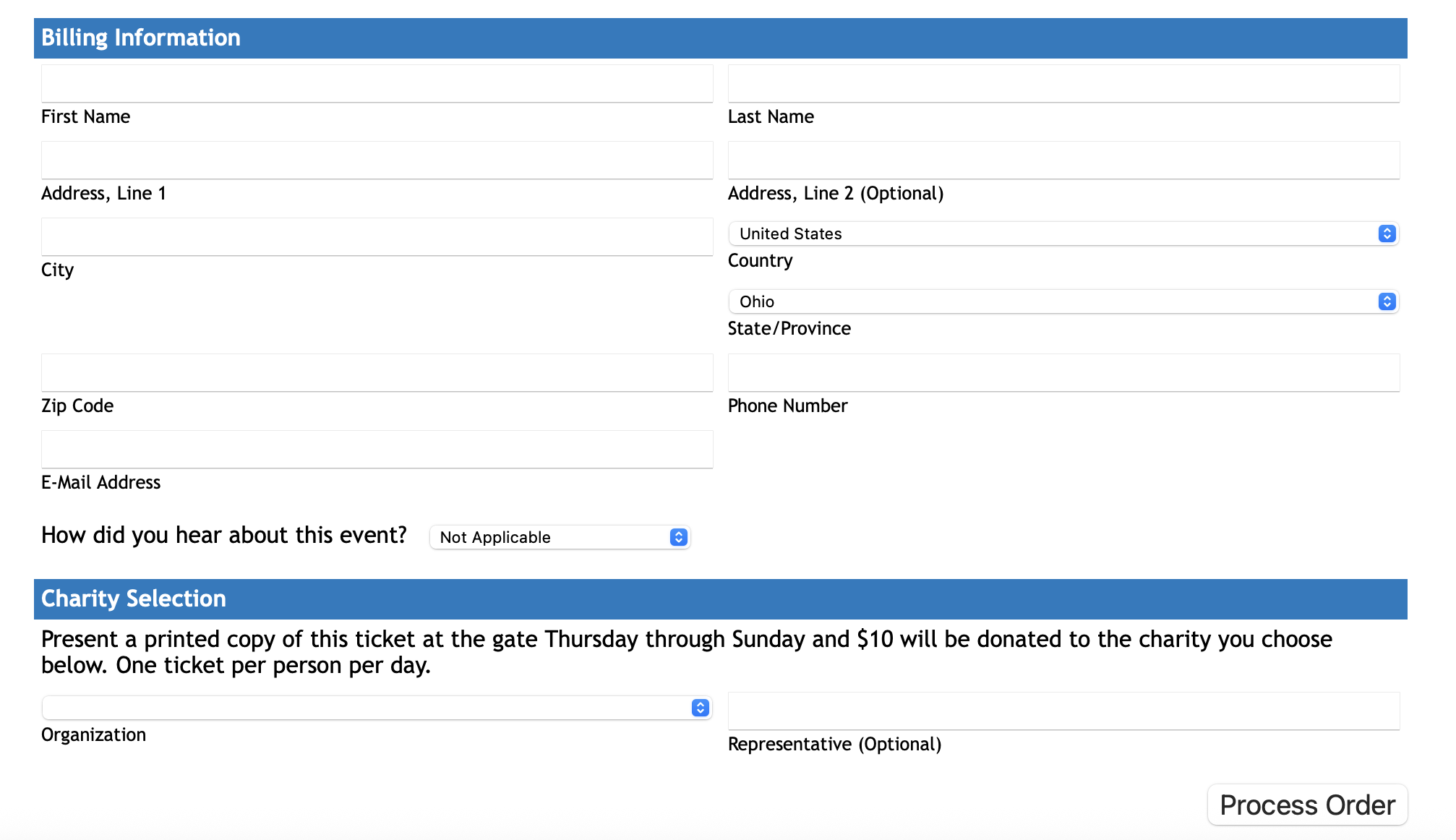Open the Country dropdown showing United States
1456x840 pixels.
pos(1055,233)
